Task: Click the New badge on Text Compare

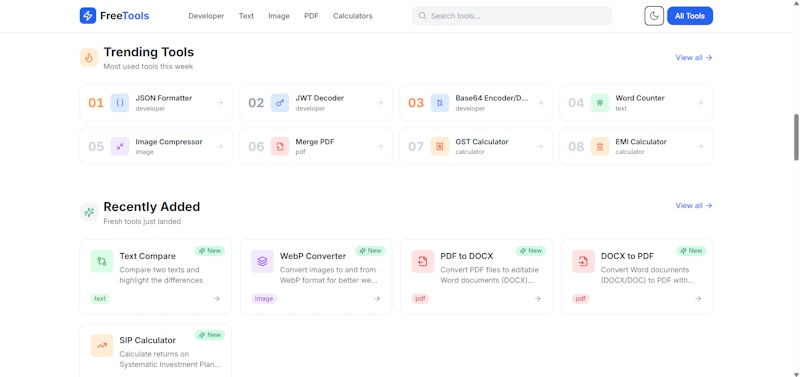Action: (x=210, y=250)
